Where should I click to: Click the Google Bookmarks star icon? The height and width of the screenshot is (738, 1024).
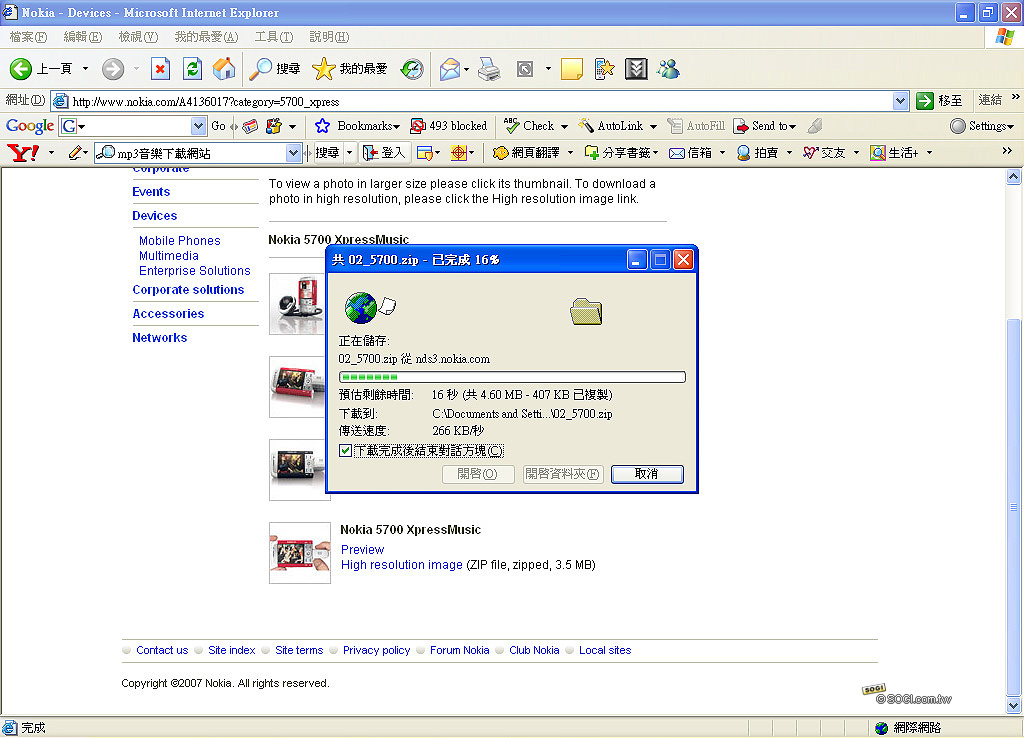(322, 126)
